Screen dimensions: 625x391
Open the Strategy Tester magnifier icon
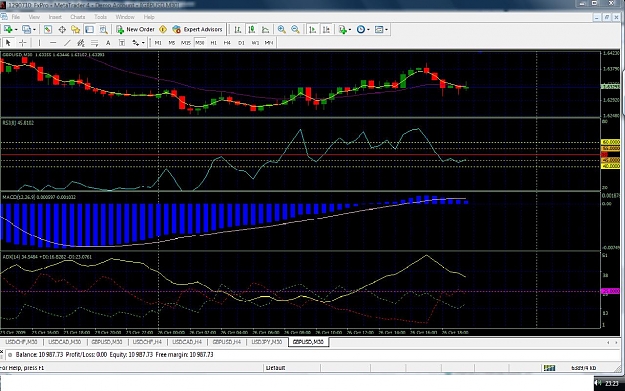pos(103,29)
